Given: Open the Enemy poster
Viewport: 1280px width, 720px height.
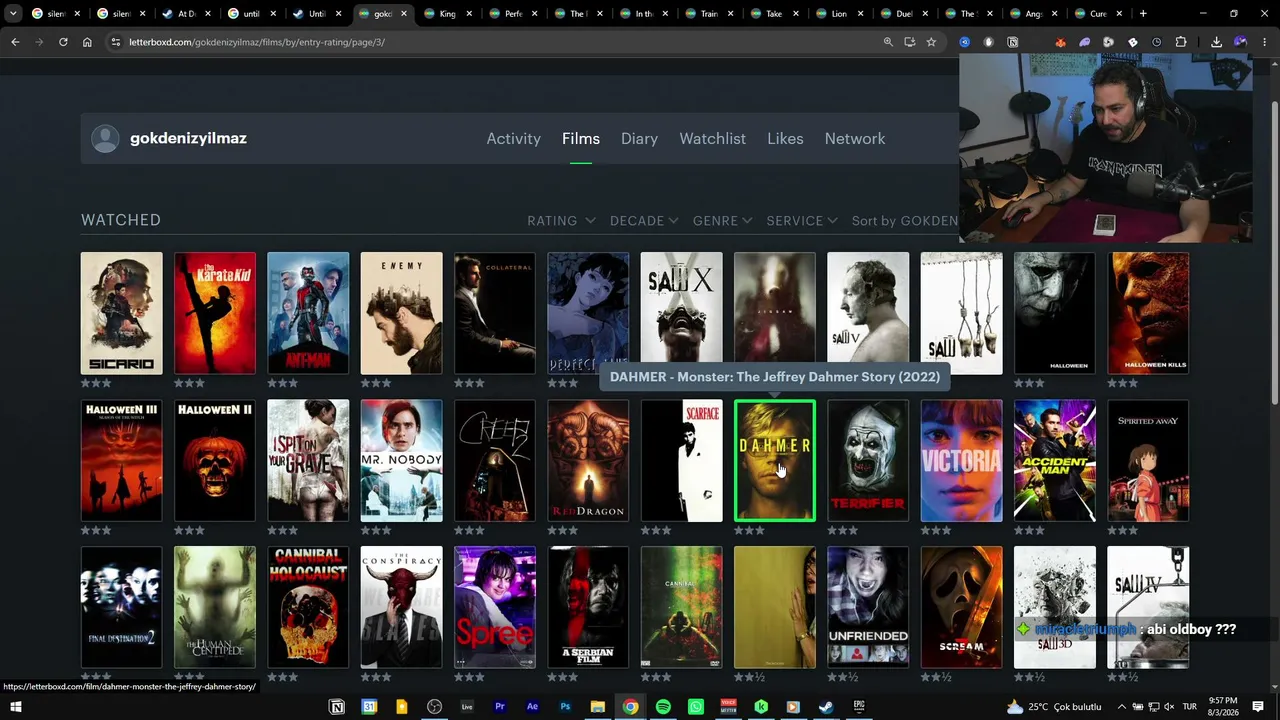Looking at the screenshot, I should (x=401, y=314).
